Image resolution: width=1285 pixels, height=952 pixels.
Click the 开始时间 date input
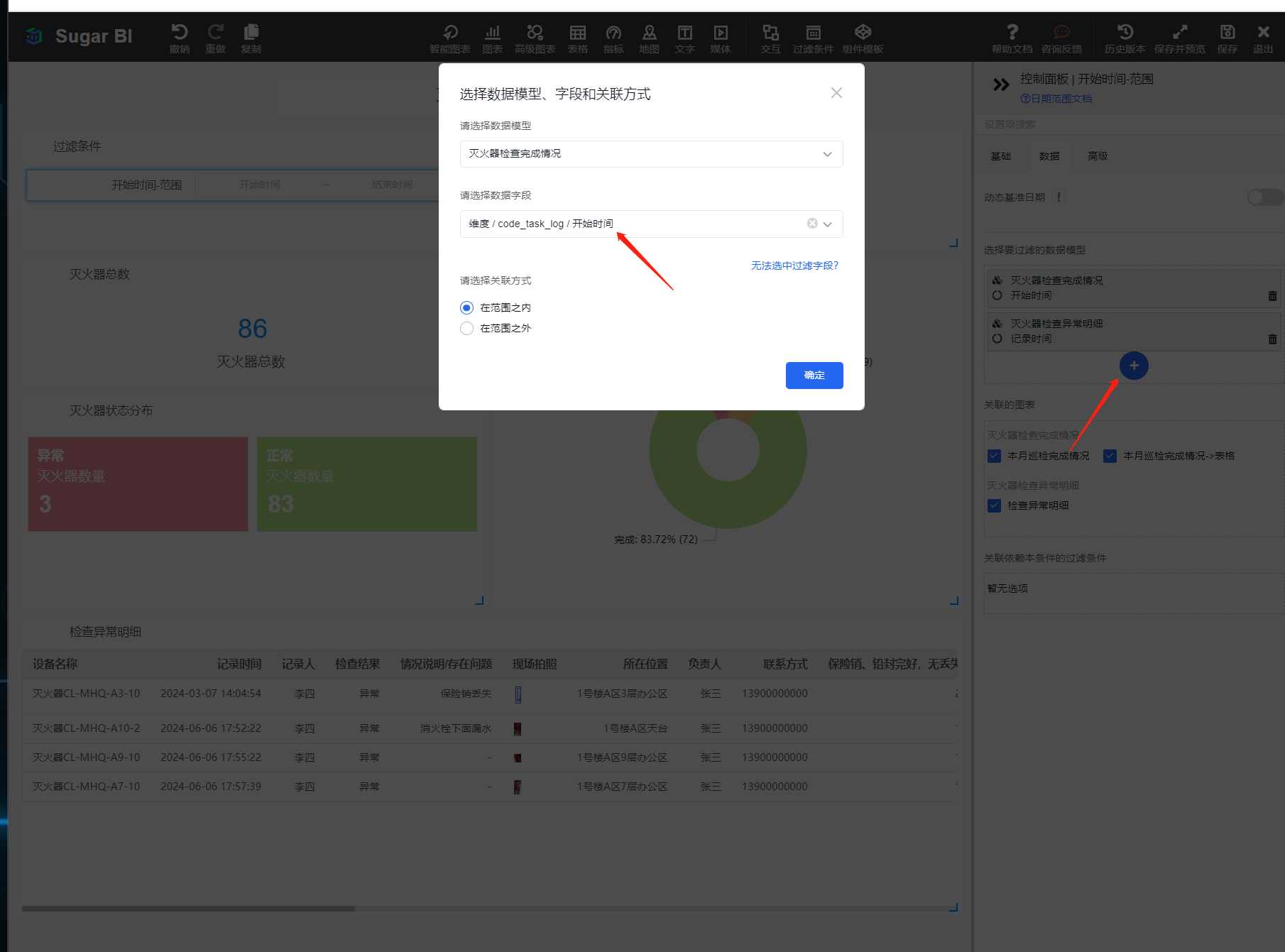click(x=260, y=185)
